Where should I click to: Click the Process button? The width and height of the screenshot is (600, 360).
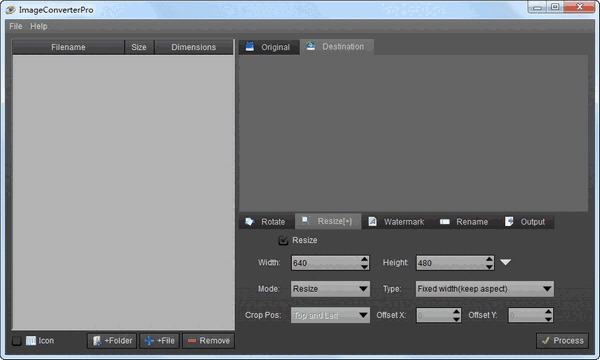click(562, 340)
